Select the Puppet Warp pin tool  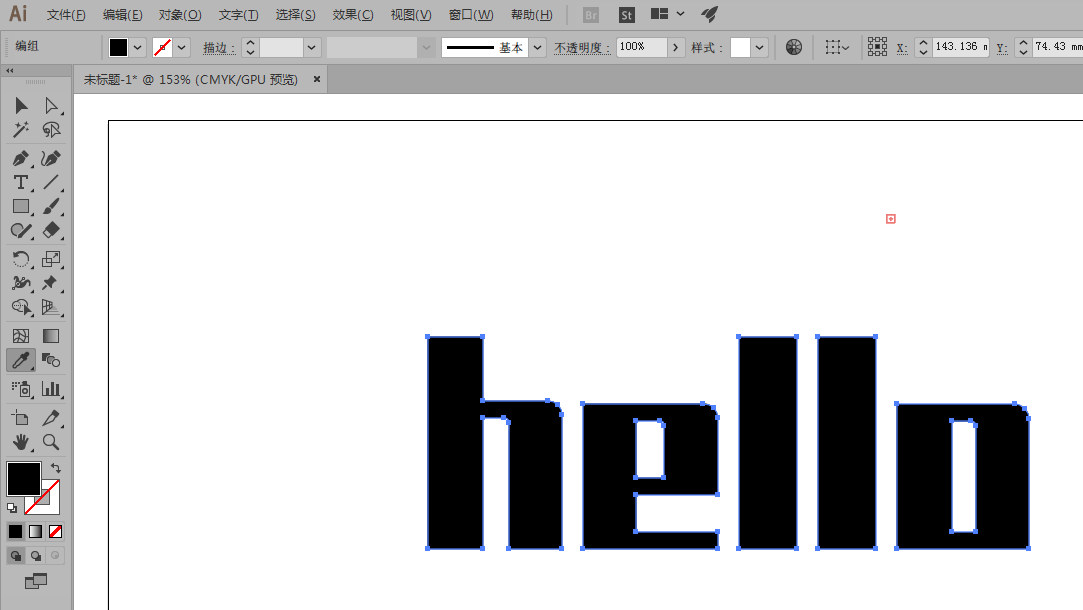51,283
